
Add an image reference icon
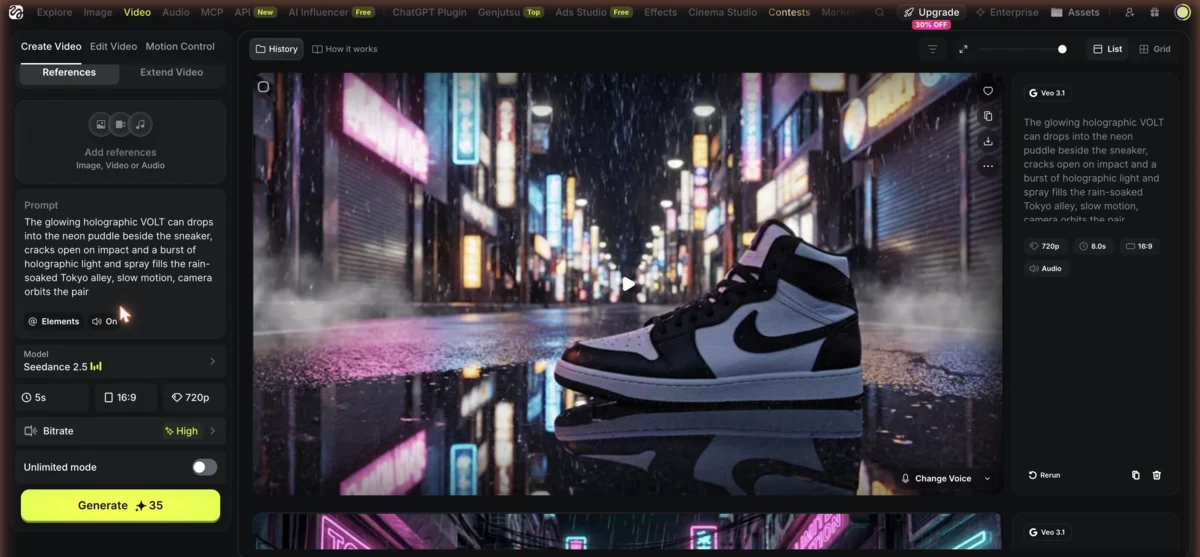[x=100, y=125]
